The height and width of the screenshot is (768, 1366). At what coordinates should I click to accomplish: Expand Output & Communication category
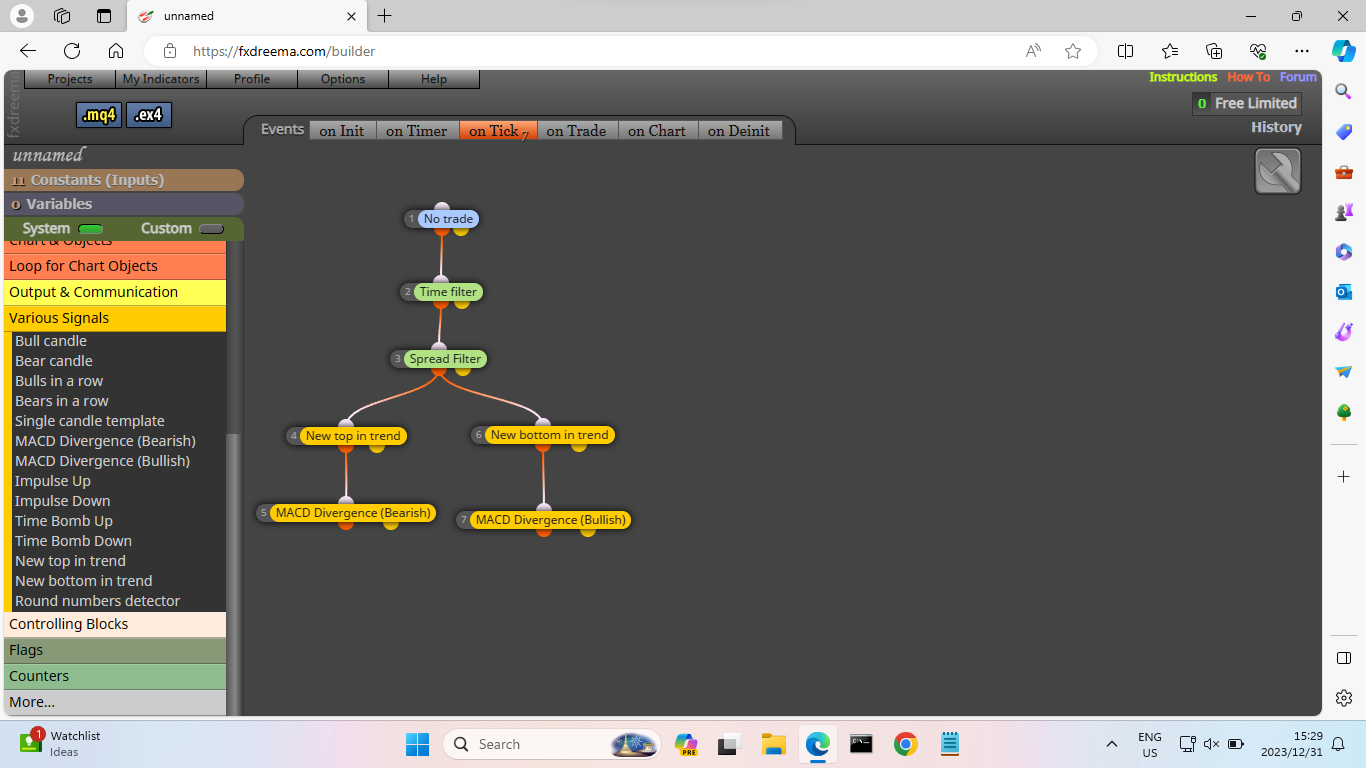[x=115, y=292]
